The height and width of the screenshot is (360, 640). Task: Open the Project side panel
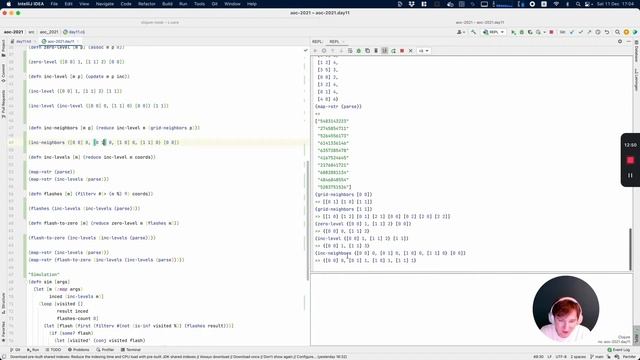tap(3, 49)
